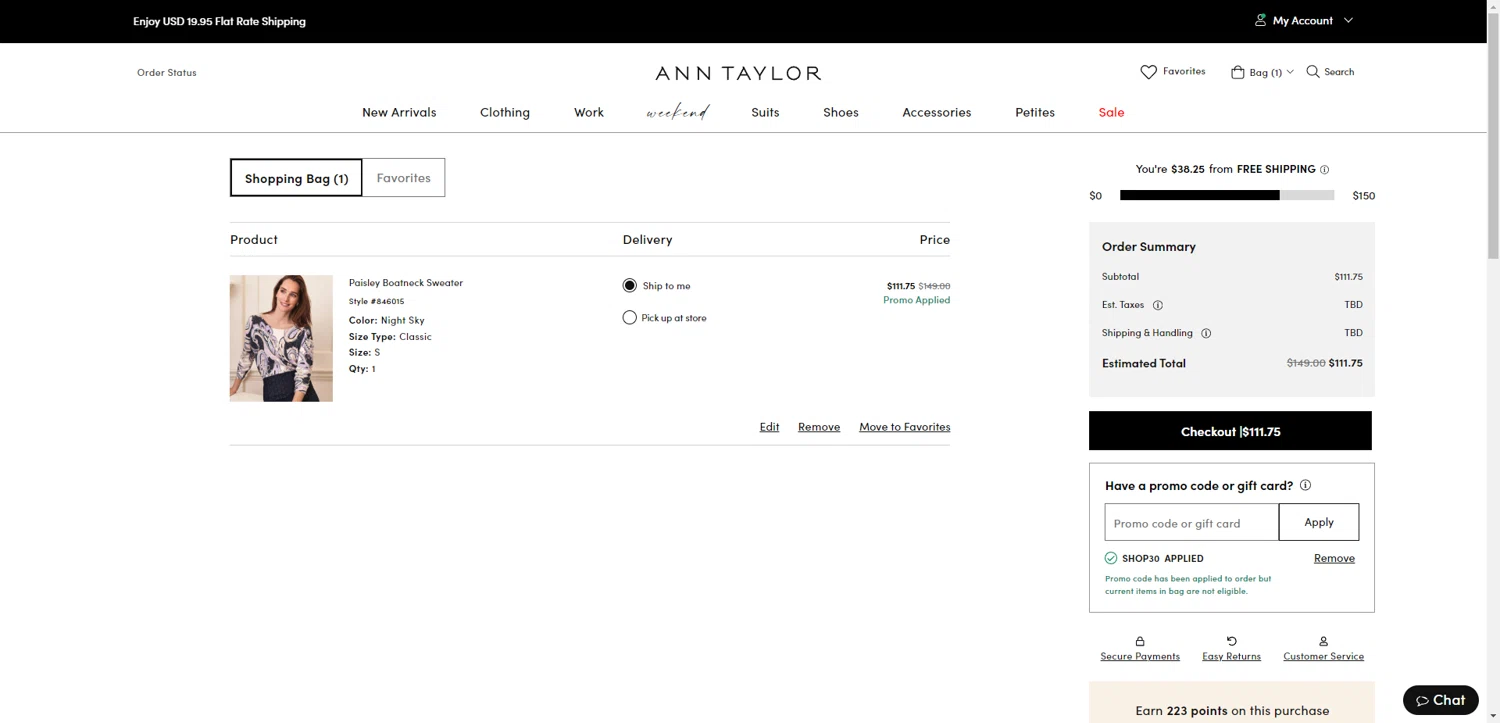This screenshot has height=723, width=1500.
Task: Click the Easy Returns arrow icon
Action: point(1232,641)
